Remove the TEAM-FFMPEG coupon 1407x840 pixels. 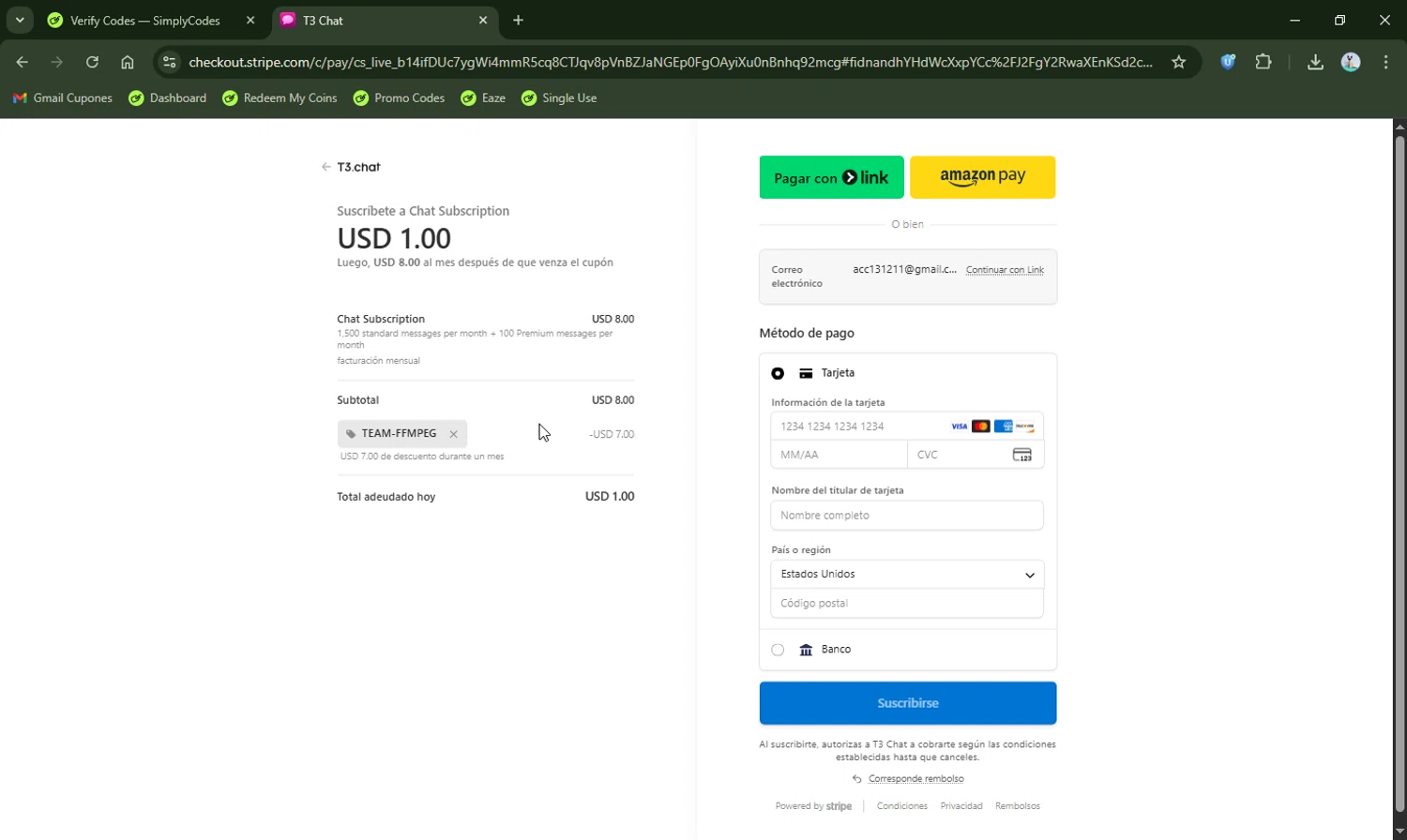(x=453, y=434)
